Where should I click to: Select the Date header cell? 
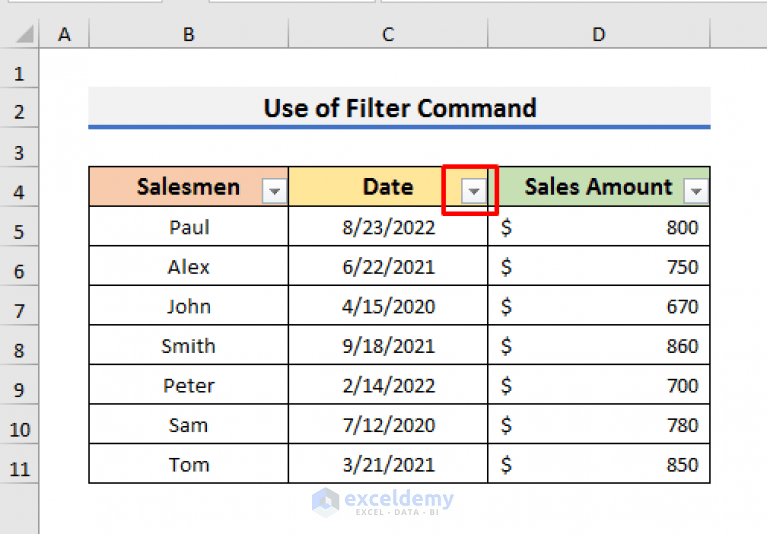point(388,186)
